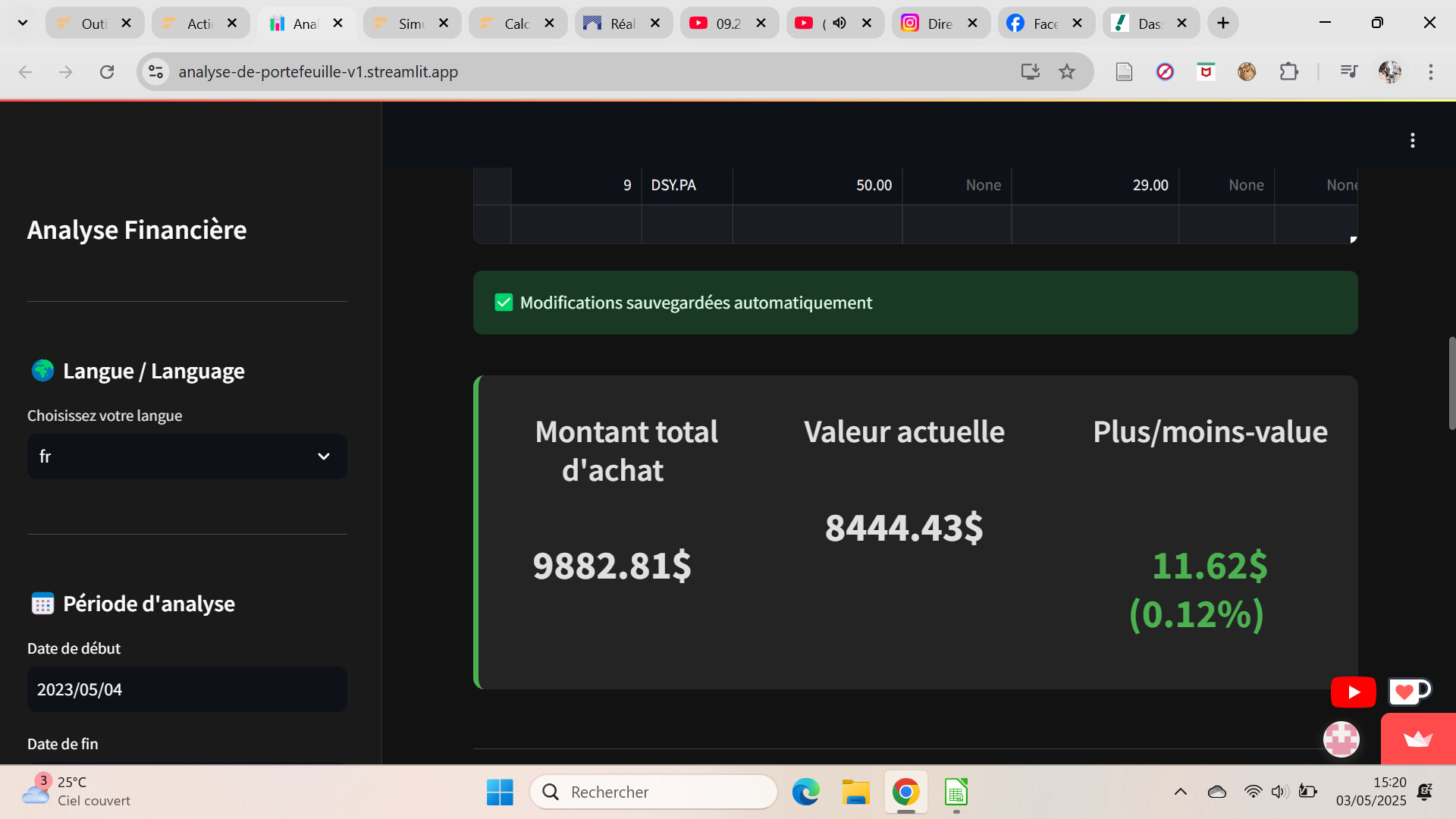Image resolution: width=1456 pixels, height=819 pixels.
Task: Bookmark page with star icon
Action: [1067, 72]
